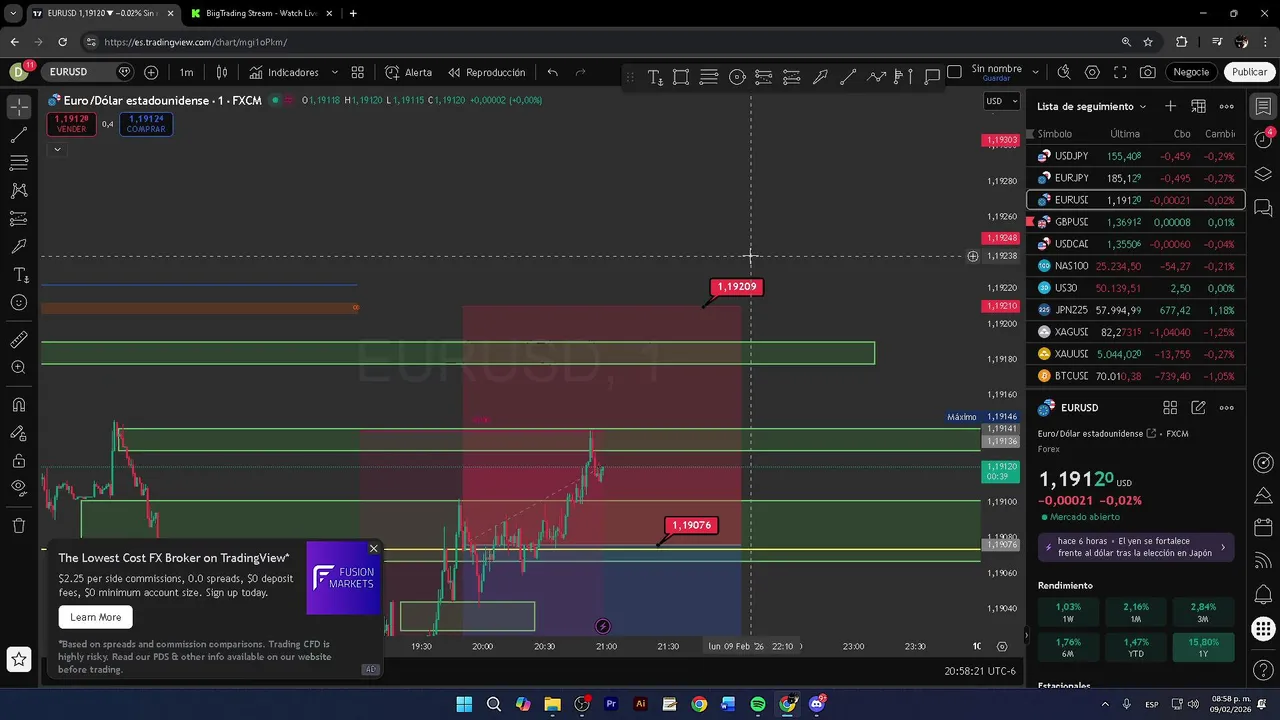Open the Sin nombre layout dropdown

point(1035,72)
